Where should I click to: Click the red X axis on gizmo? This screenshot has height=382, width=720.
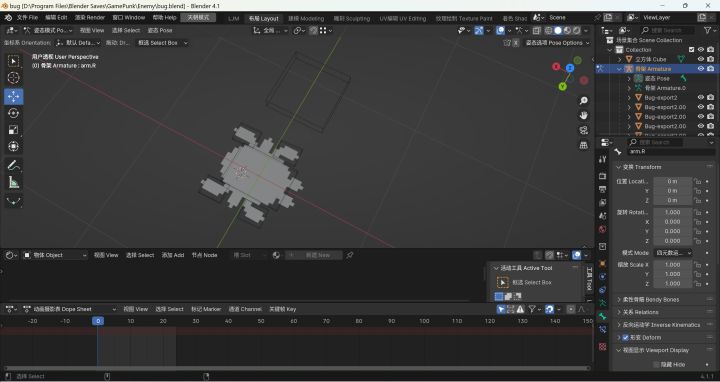click(x=556, y=67)
